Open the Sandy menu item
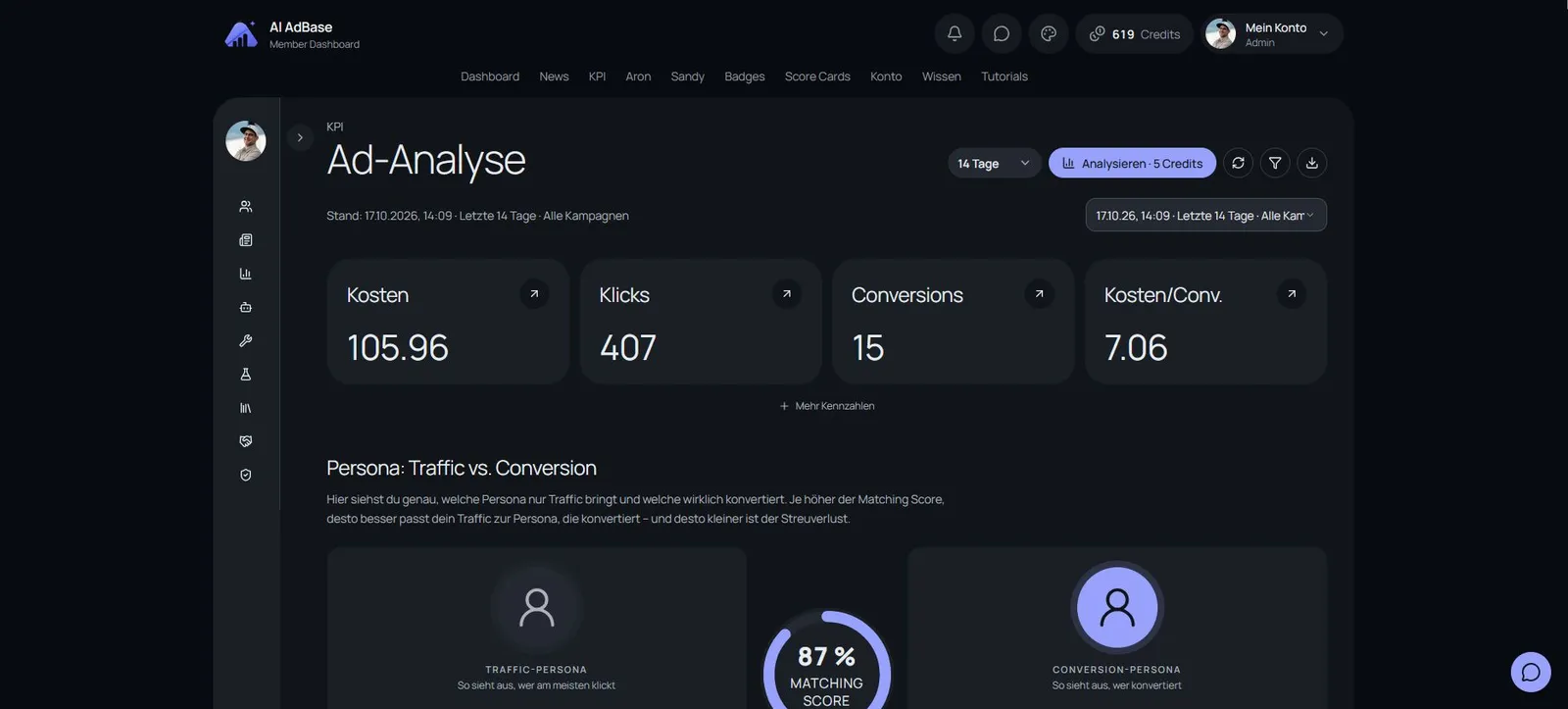This screenshot has height=709, width=1568. [x=687, y=76]
